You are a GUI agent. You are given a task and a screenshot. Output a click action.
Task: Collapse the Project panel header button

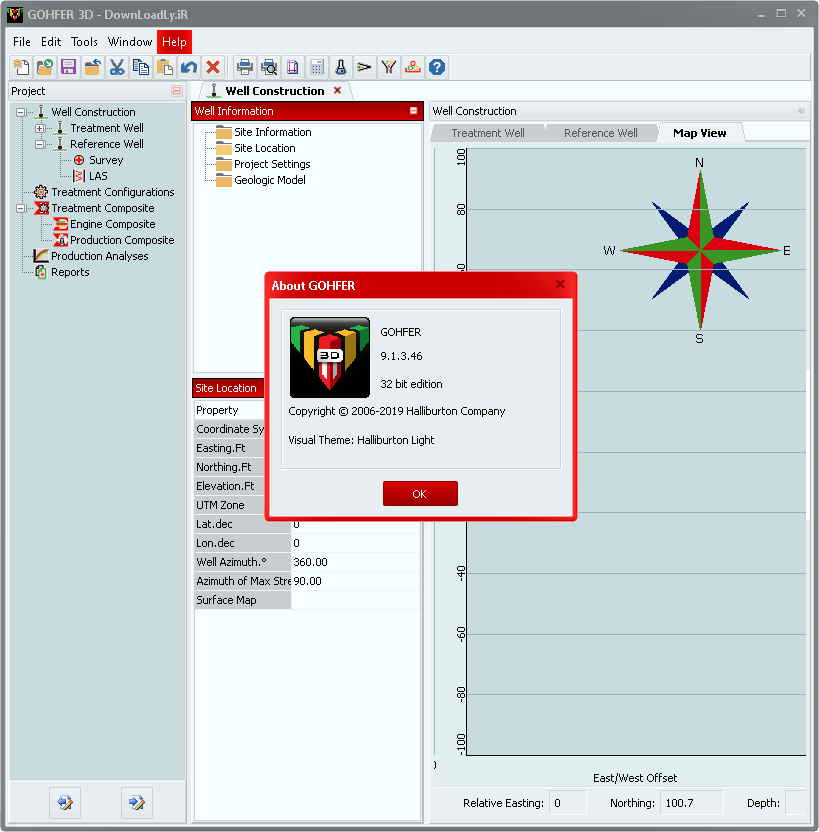(177, 91)
